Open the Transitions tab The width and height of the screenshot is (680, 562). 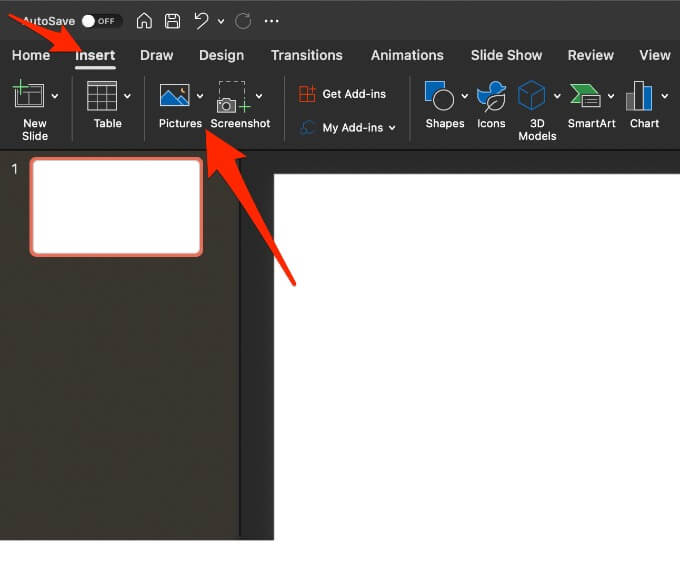tap(307, 55)
